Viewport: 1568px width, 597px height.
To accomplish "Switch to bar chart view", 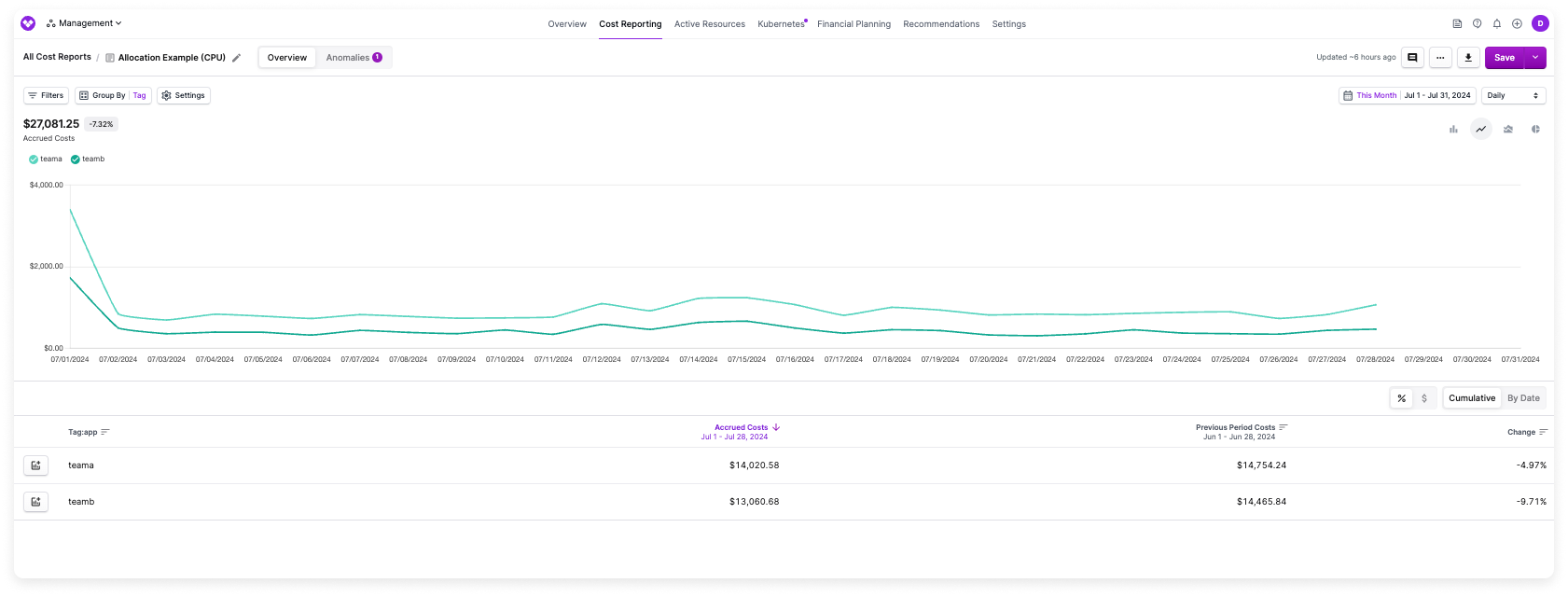I will tap(1453, 129).
